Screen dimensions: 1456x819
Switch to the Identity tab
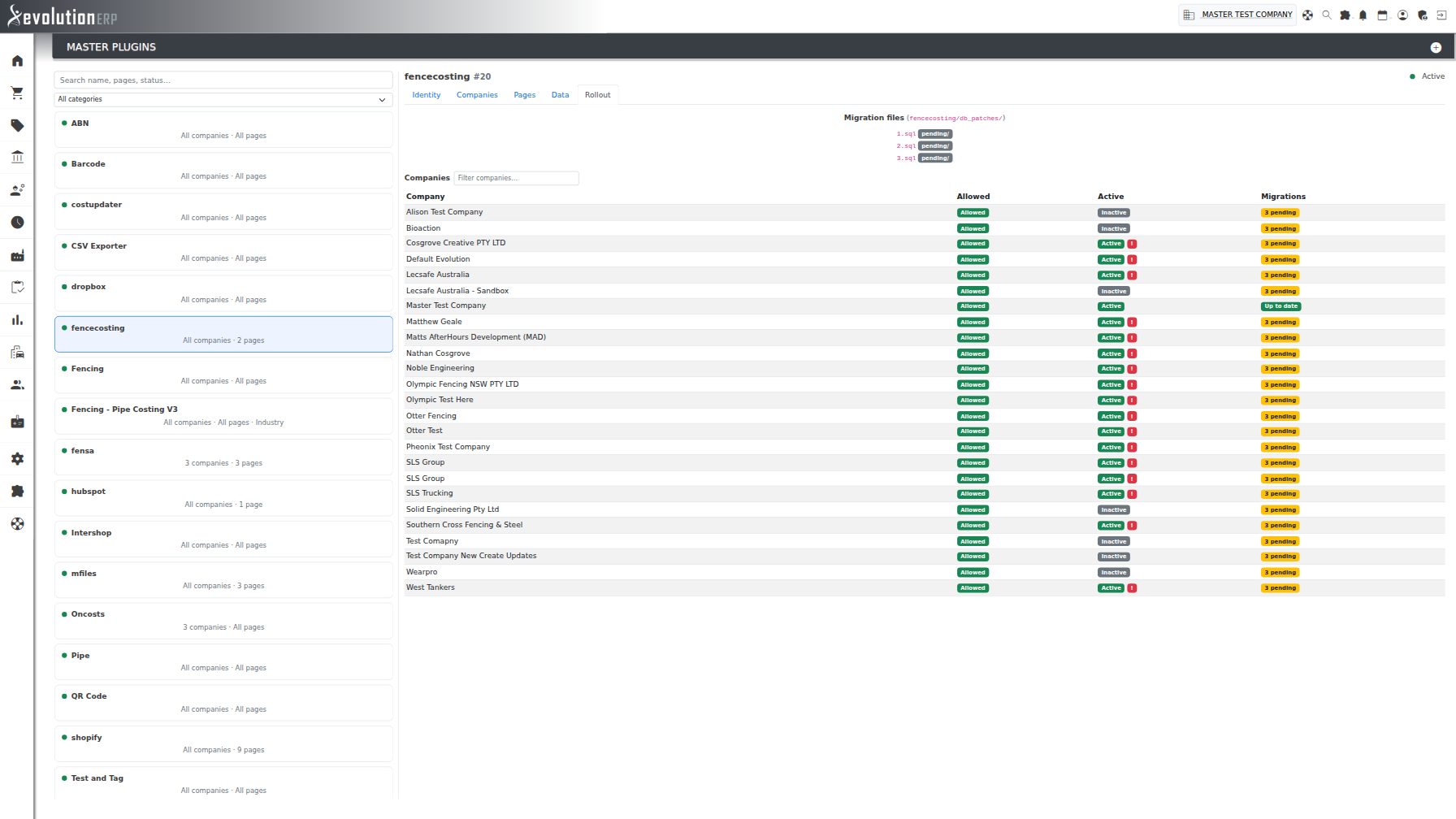427,95
